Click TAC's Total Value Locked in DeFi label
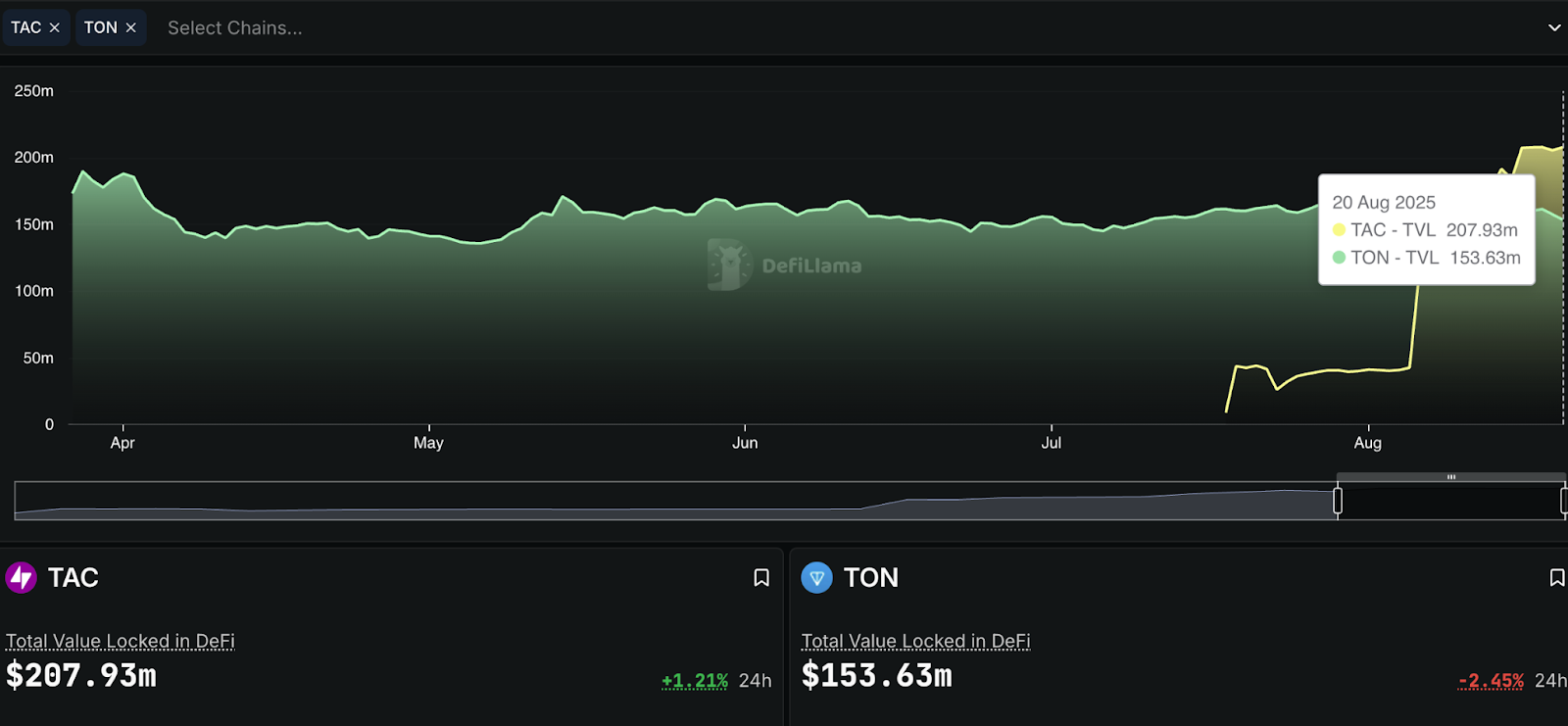1568x726 pixels. click(x=121, y=641)
